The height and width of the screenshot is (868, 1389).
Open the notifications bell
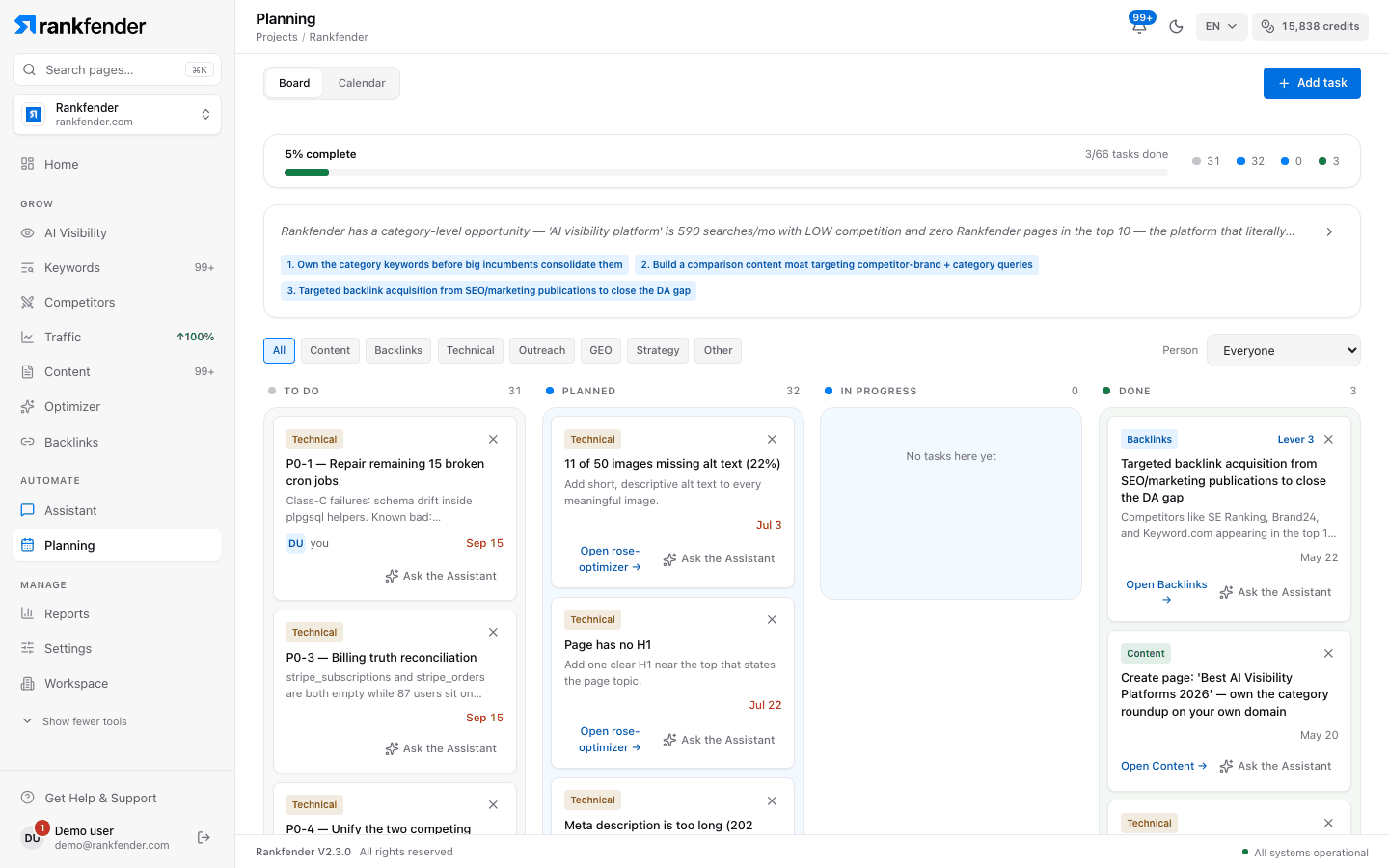coord(1139,26)
